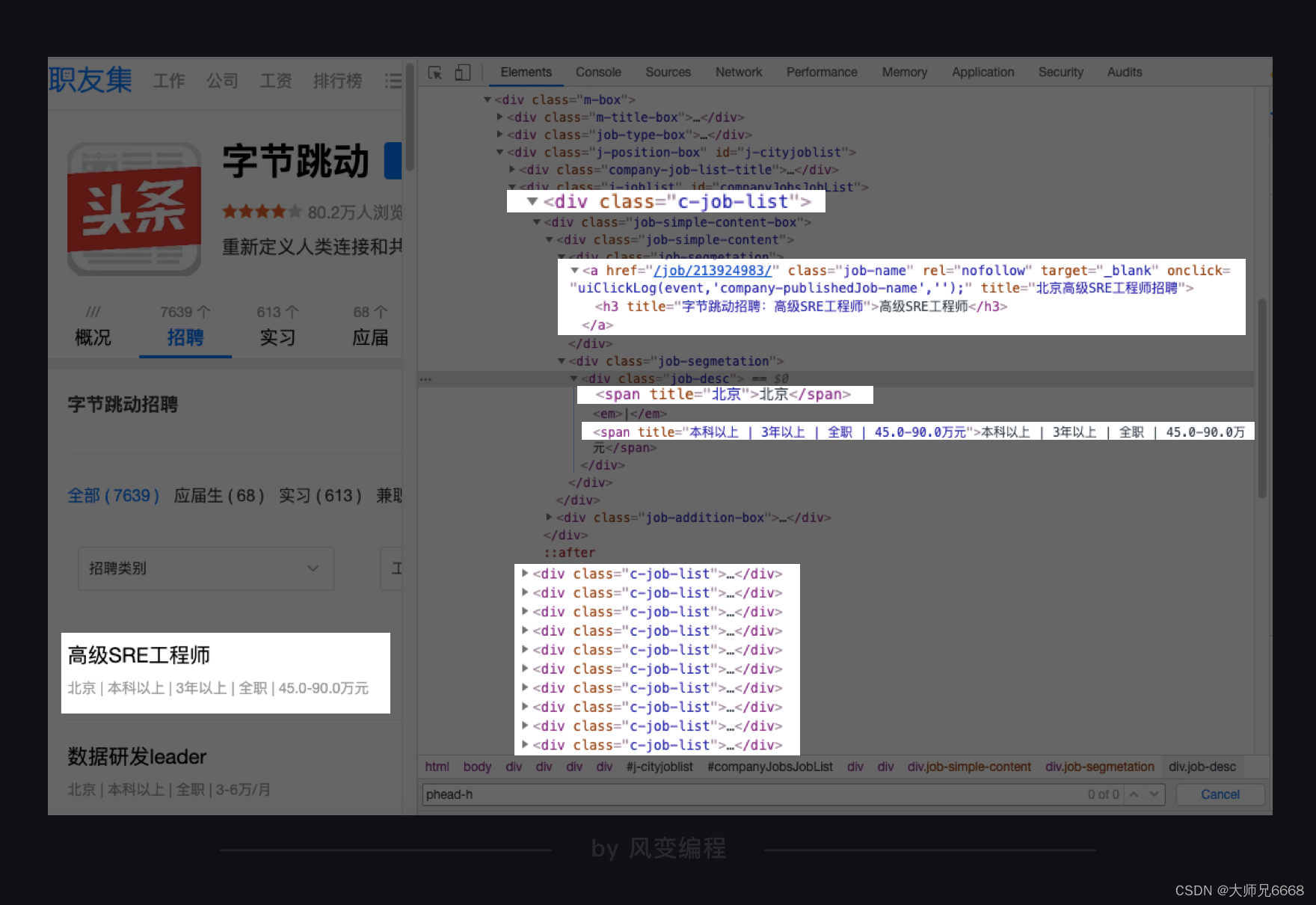Expand the m-title-box div node
Viewport: 1316px width, 905px height.
pos(499,117)
